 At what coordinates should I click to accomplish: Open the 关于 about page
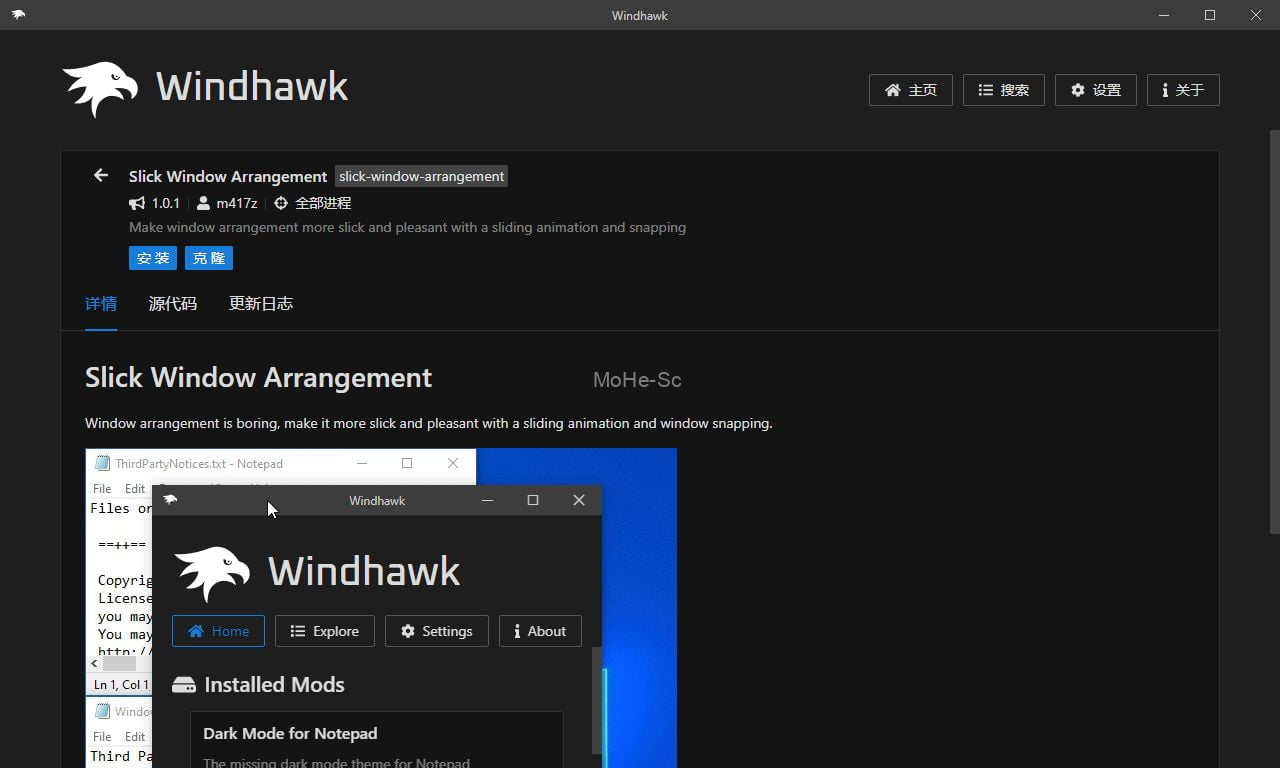click(x=1182, y=90)
